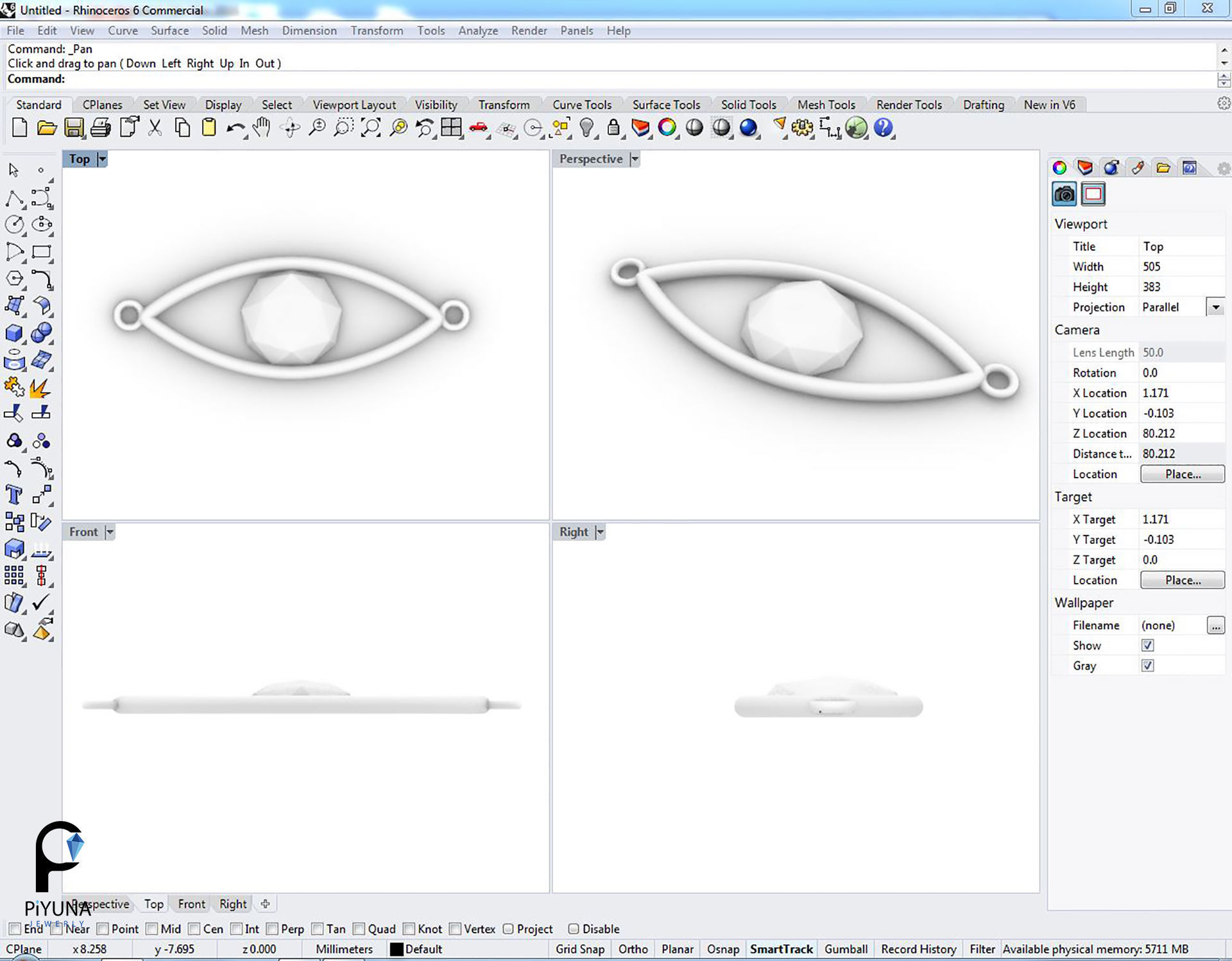The height and width of the screenshot is (961, 1232).
Task: Click the Zoom Extents icon
Action: click(371, 128)
